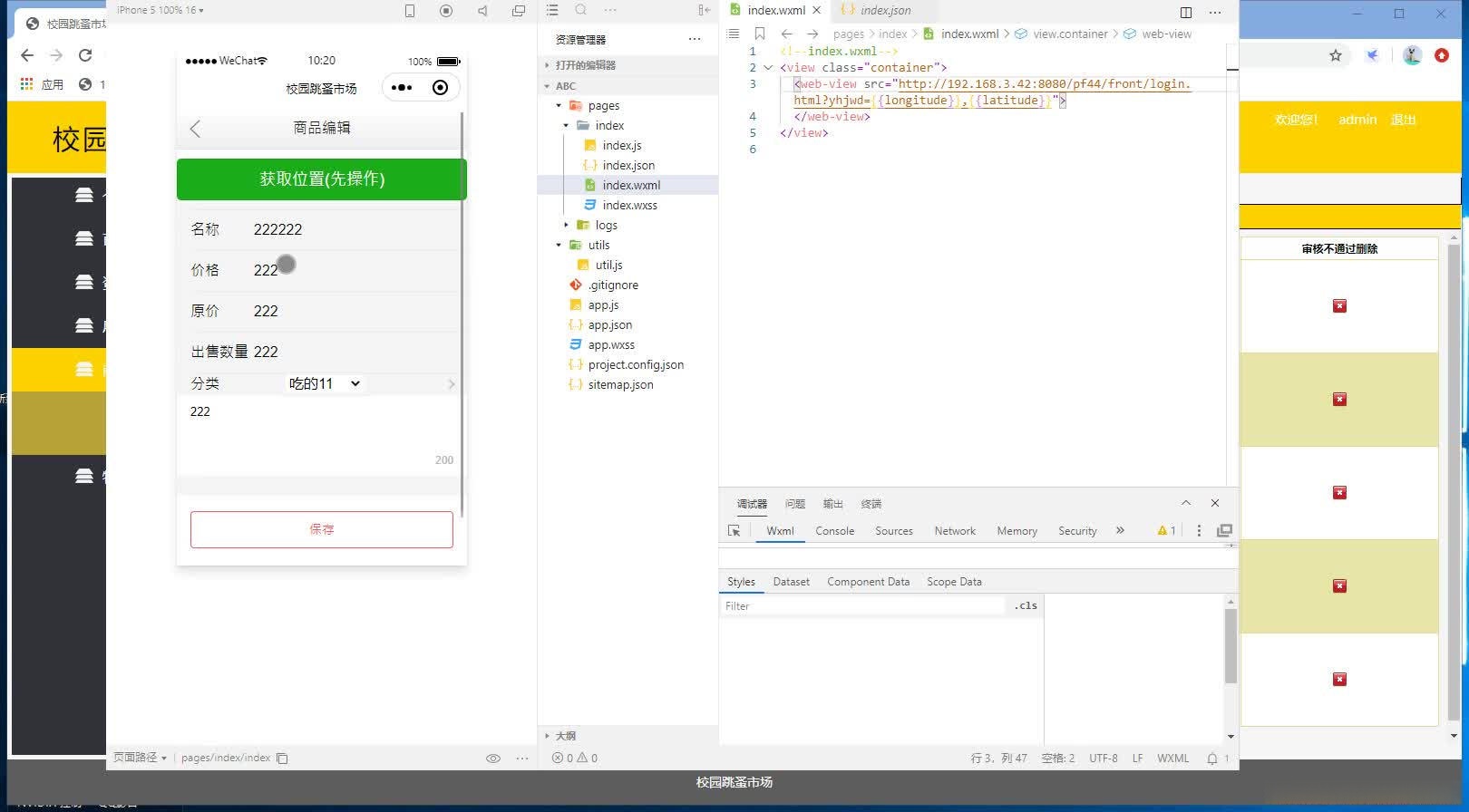Click the Filter styles input field

click(x=861, y=606)
